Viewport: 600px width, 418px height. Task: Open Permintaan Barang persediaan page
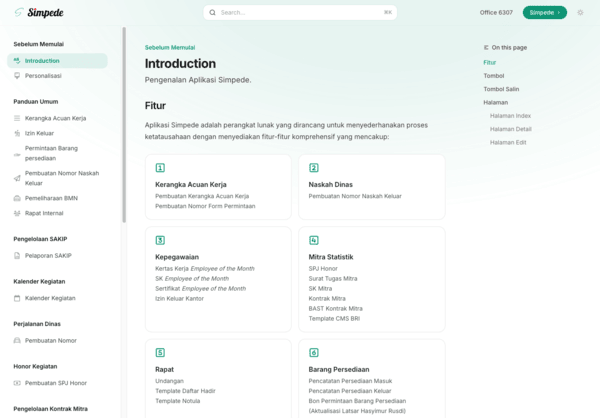click(55, 152)
